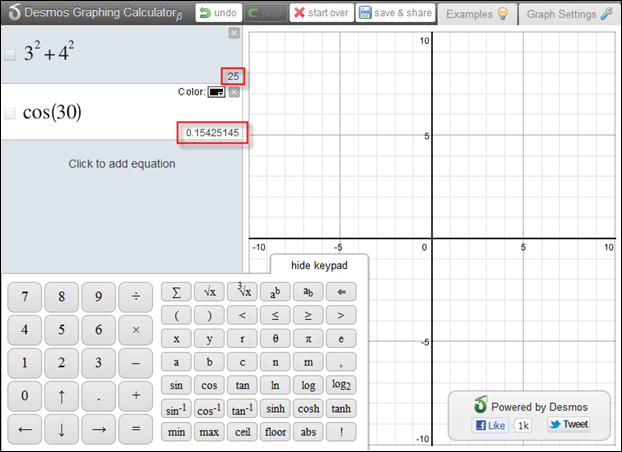The height and width of the screenshot is (452, 622).
Task: Tap the equals key
Action: pos(136,429)
